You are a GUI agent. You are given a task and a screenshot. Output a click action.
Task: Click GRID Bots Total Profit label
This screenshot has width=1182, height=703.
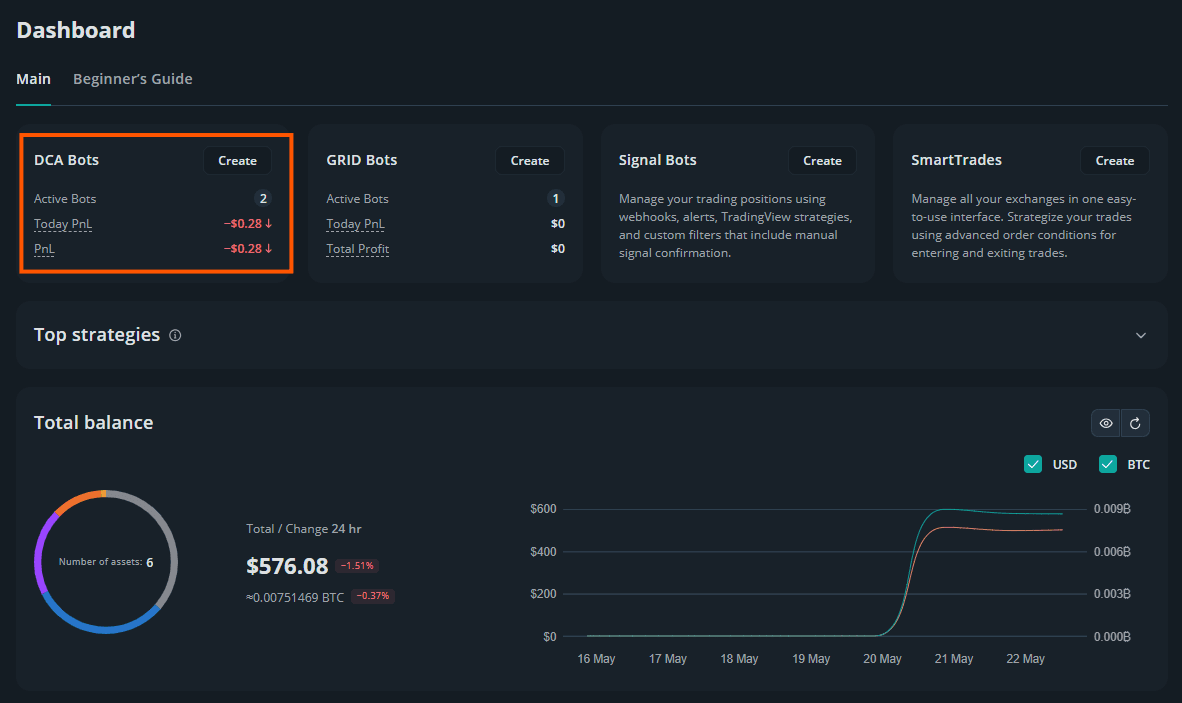point(357,249)
